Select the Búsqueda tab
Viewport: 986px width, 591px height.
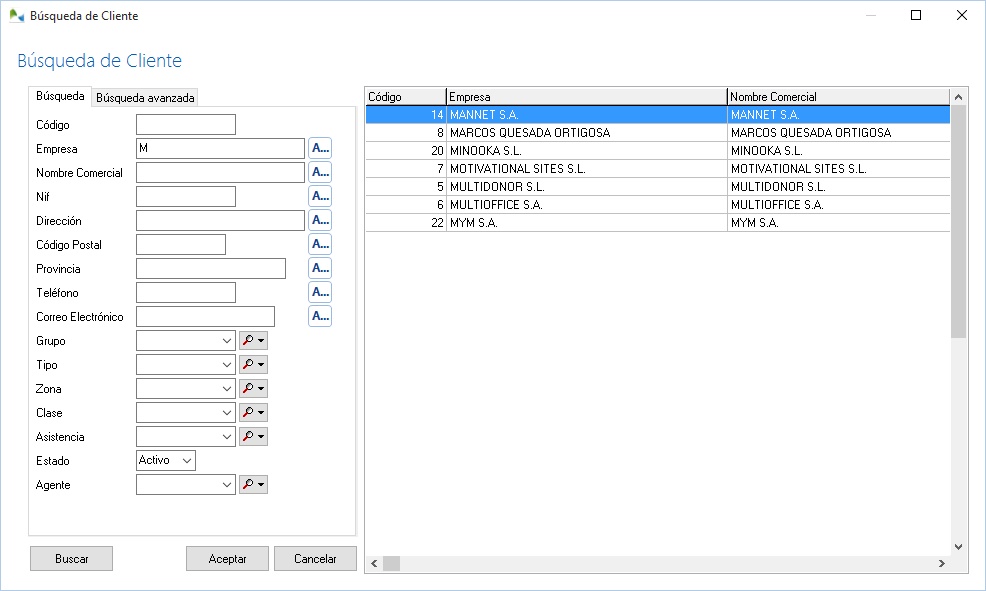tap(60, 96)
